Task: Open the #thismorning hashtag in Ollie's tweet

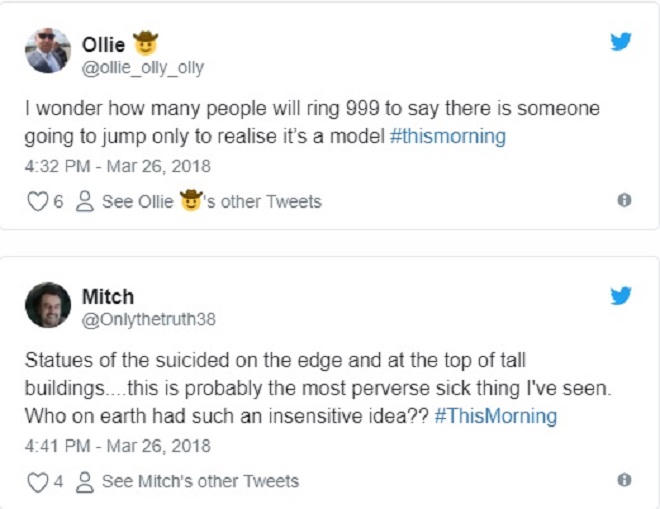Action: (x=448, y=138)
